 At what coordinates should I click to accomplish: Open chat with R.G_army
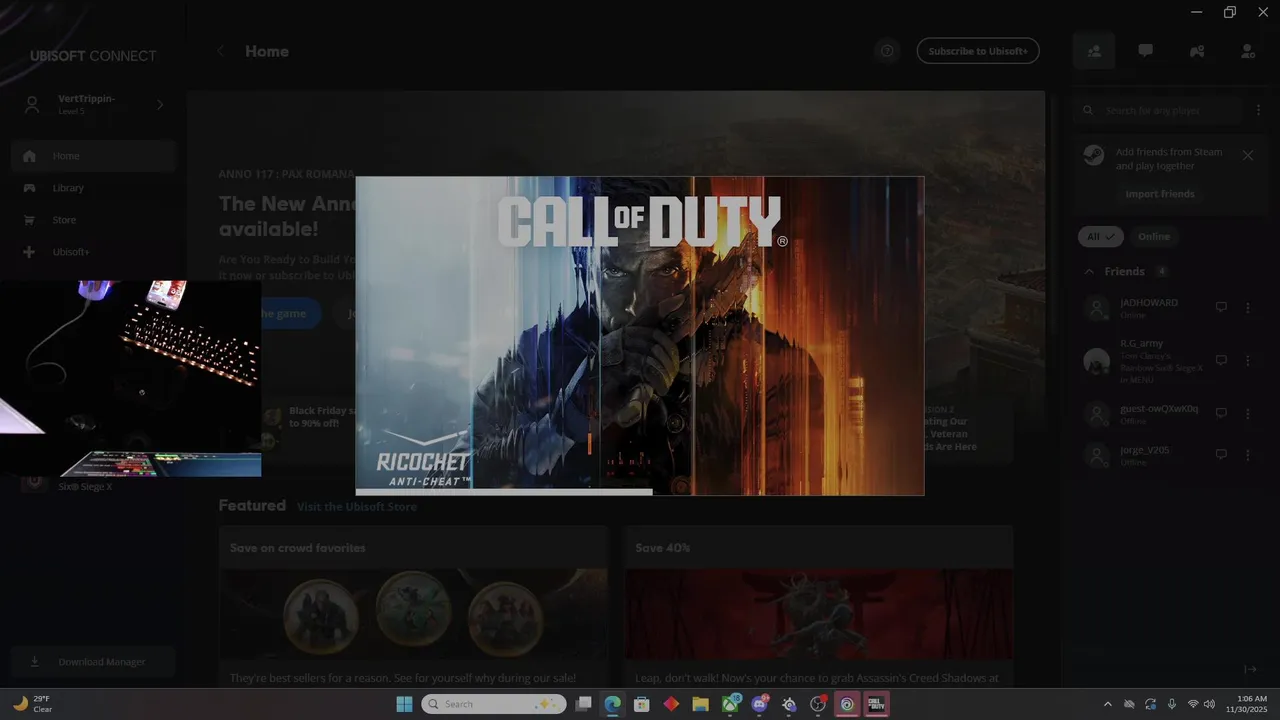coord(1221,360)
